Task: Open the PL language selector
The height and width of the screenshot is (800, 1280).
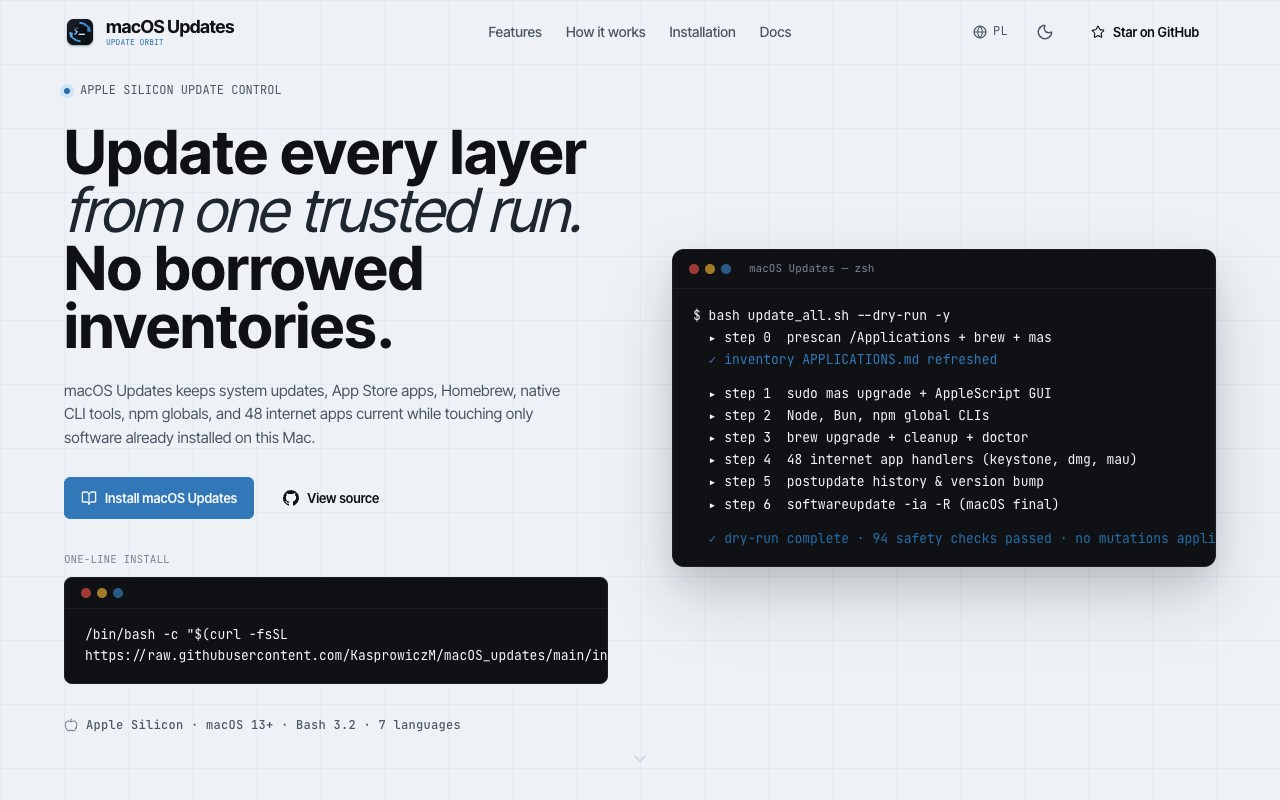Action: tap(990, 32)
